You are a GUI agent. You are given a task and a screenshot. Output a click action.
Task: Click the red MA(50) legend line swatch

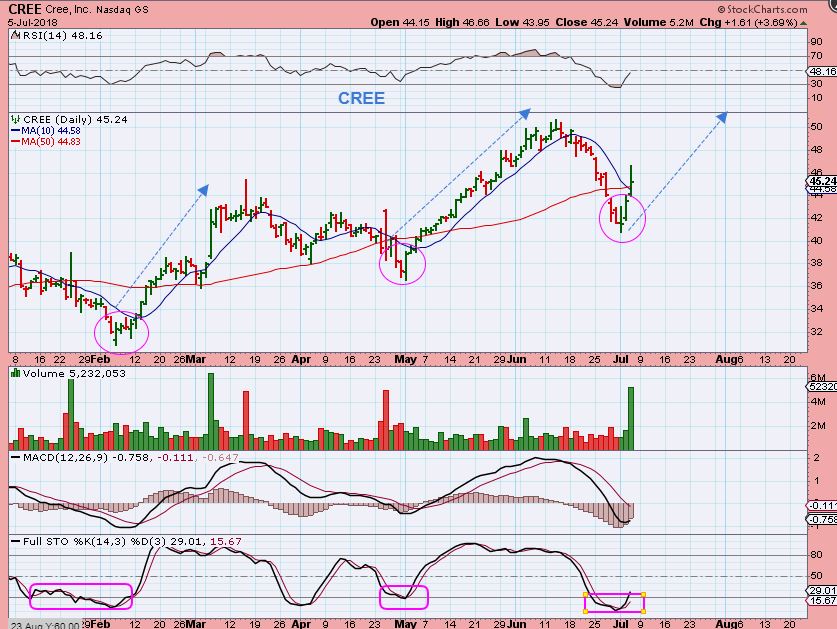(x=15, y=141)
